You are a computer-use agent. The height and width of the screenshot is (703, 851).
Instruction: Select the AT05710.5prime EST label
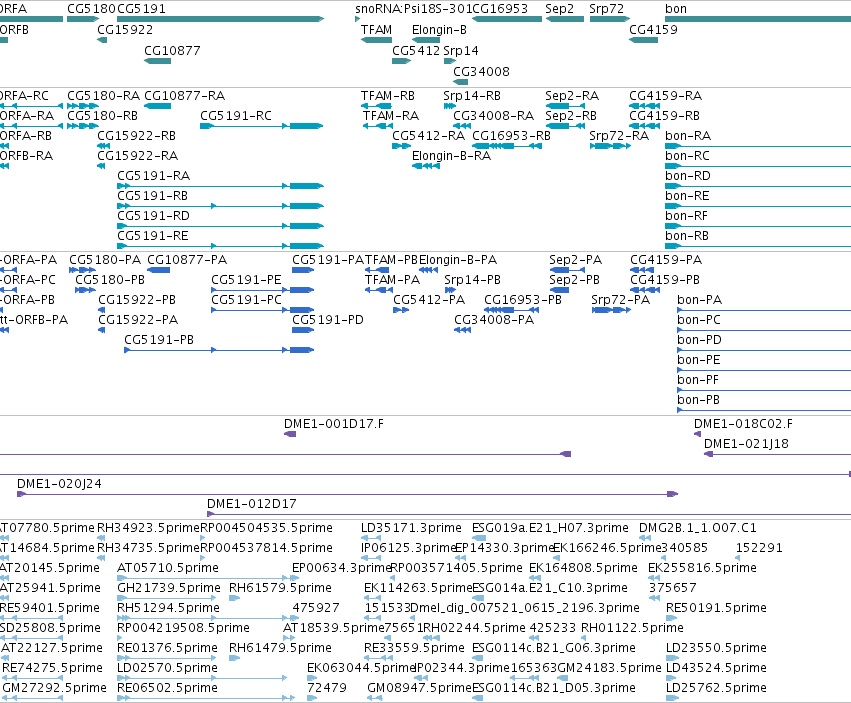(168, 568)
